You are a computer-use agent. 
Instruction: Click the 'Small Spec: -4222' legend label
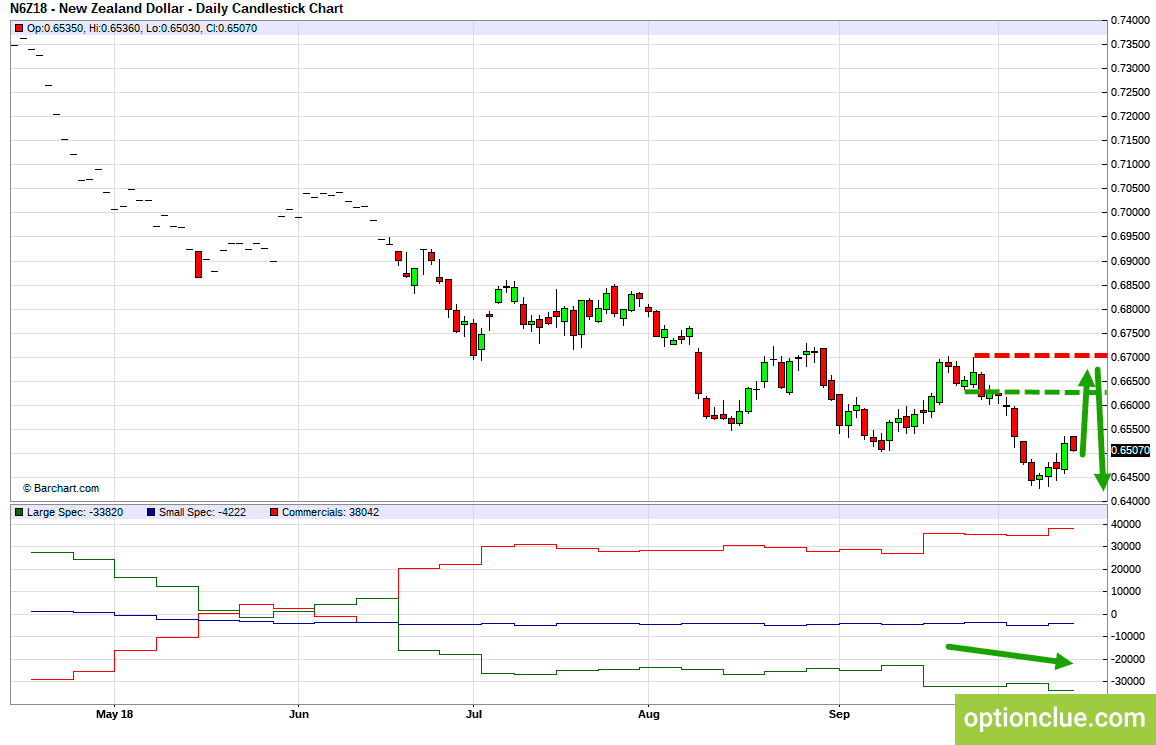(x=203, y=512)
